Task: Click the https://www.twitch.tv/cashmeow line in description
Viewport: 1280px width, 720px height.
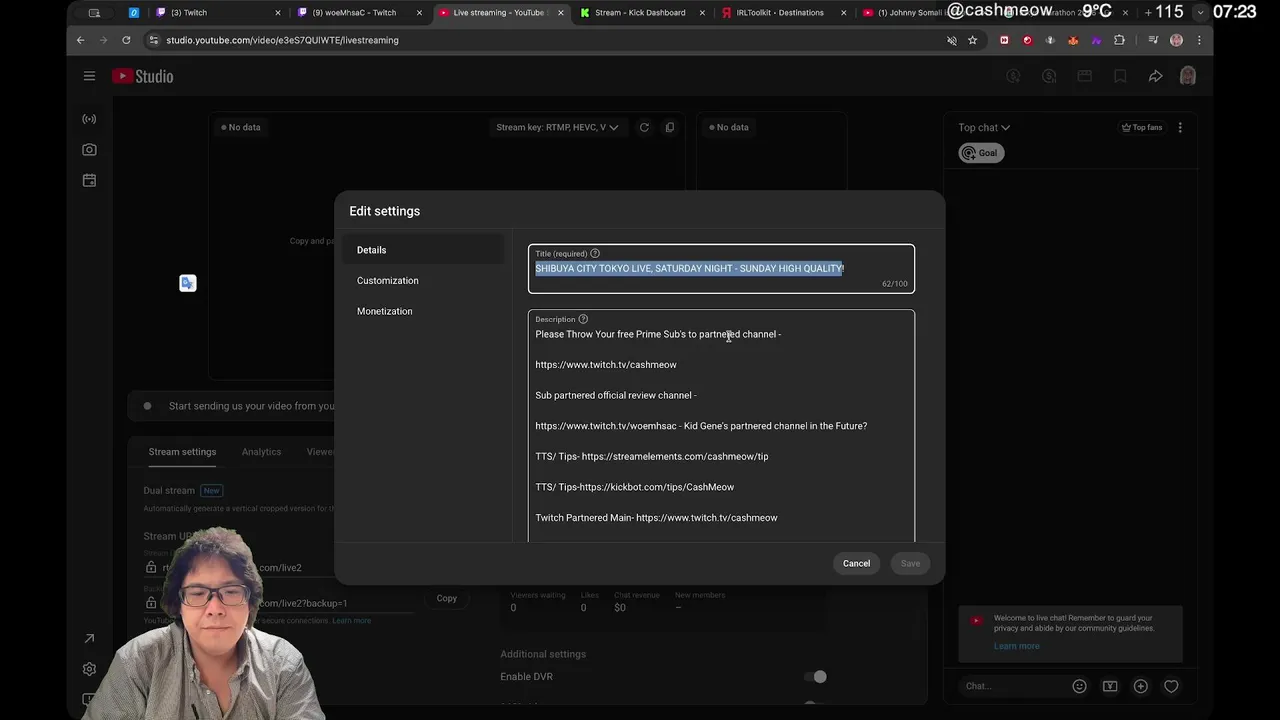Action: pyautogui.click(x=606, y=365)
